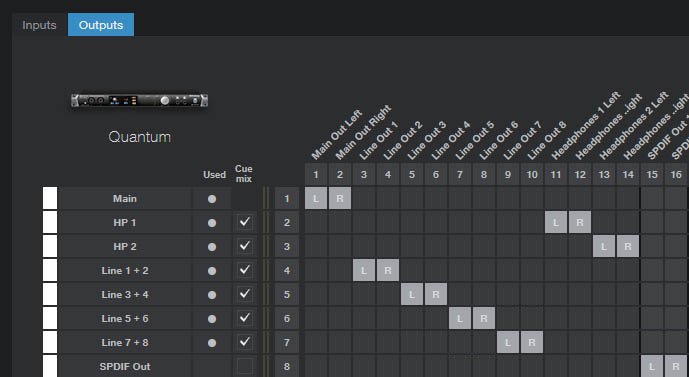Switch to the Inputs tab
Image resolution: width=689 pixels, height=377 pixels.
tap(39, 25)
